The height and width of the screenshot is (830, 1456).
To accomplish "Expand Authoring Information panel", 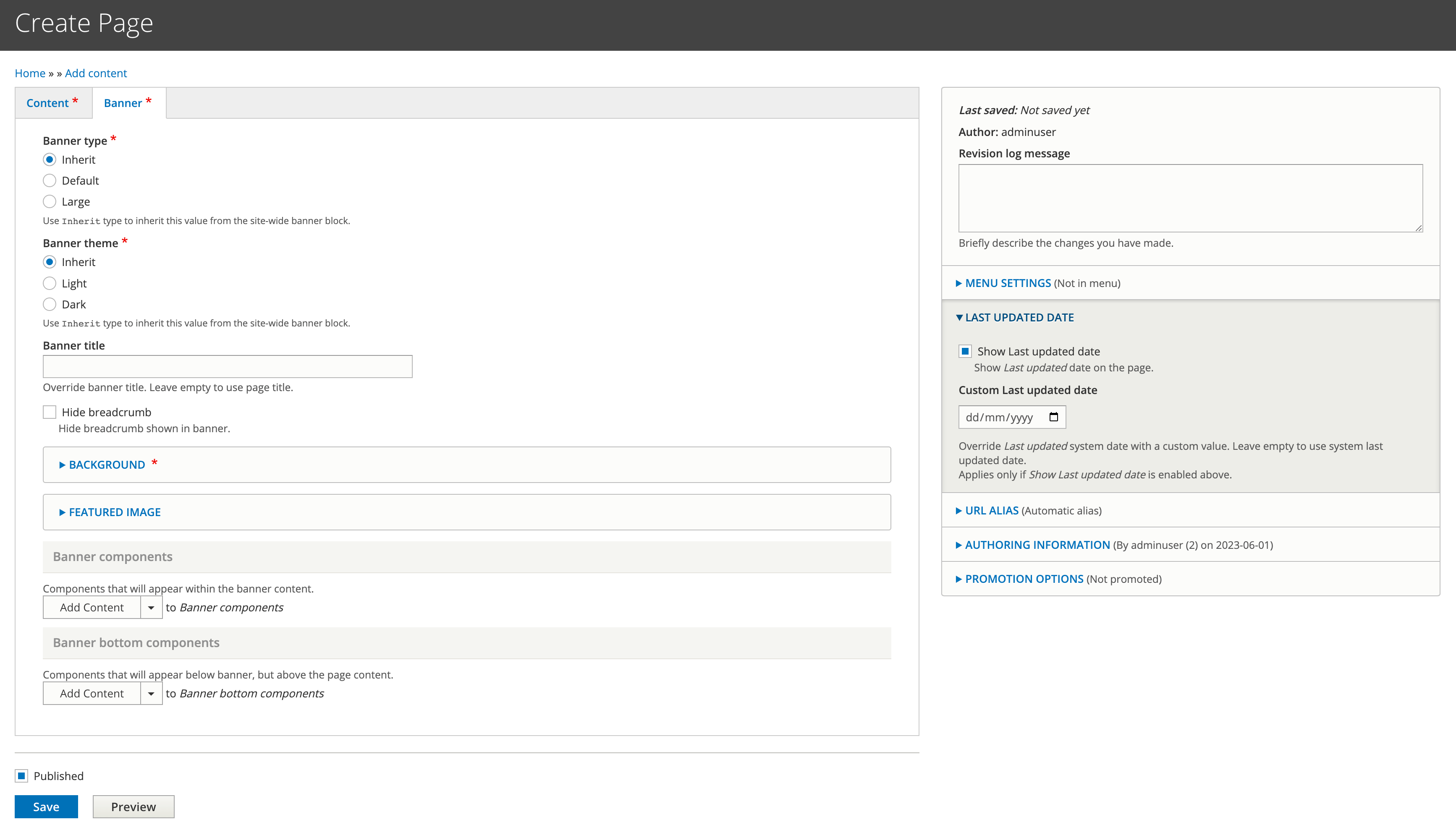I will pyautogui.click(x=1037, y=545).
